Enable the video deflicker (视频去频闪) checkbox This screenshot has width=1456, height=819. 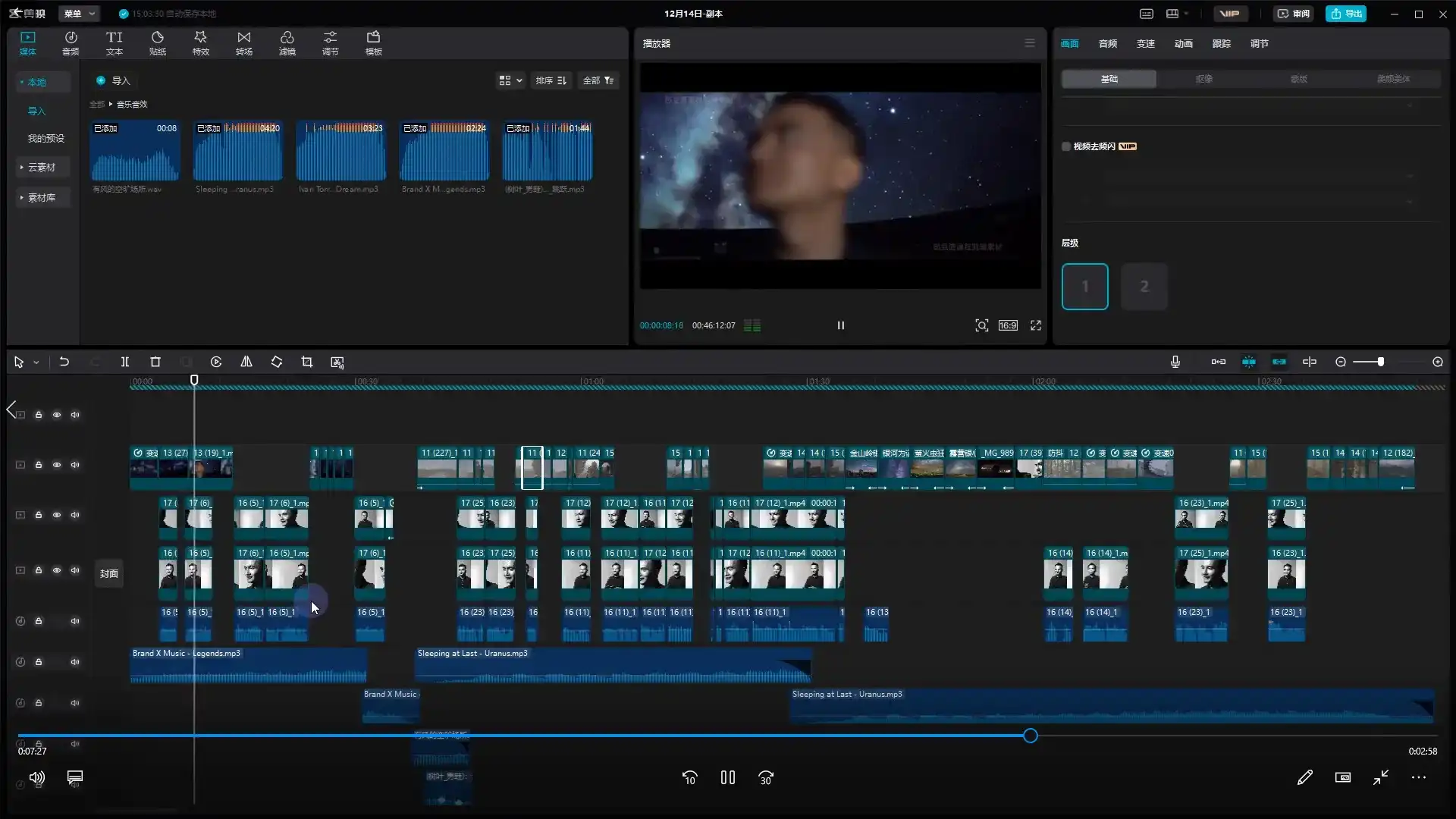point(1066,146)
